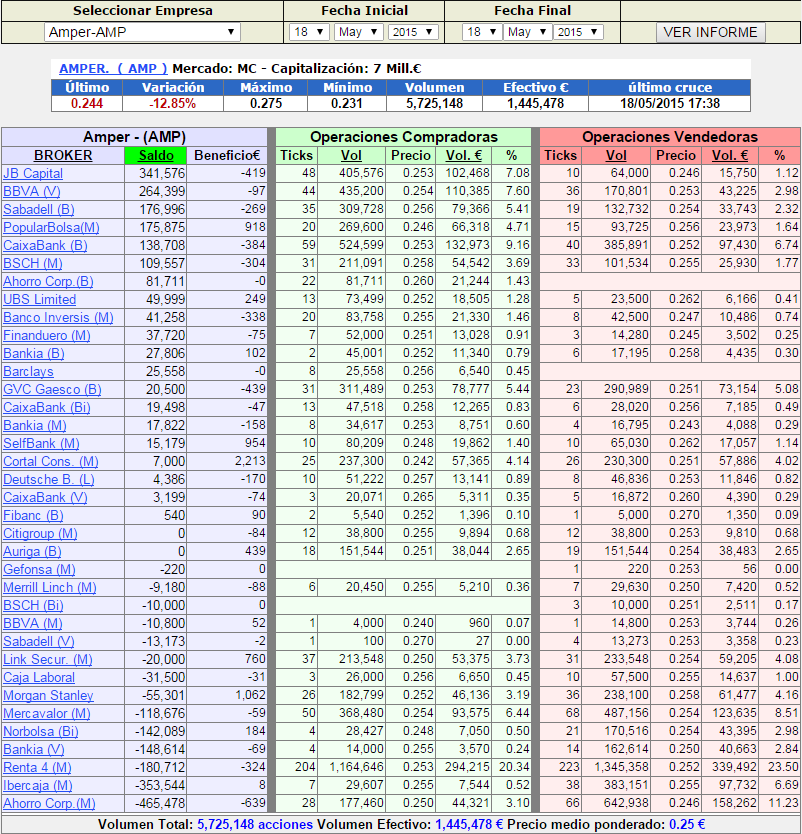The image size is (802, 834).
Task: Open the Banco Inversis (M) link
Action: coord(59,318)
